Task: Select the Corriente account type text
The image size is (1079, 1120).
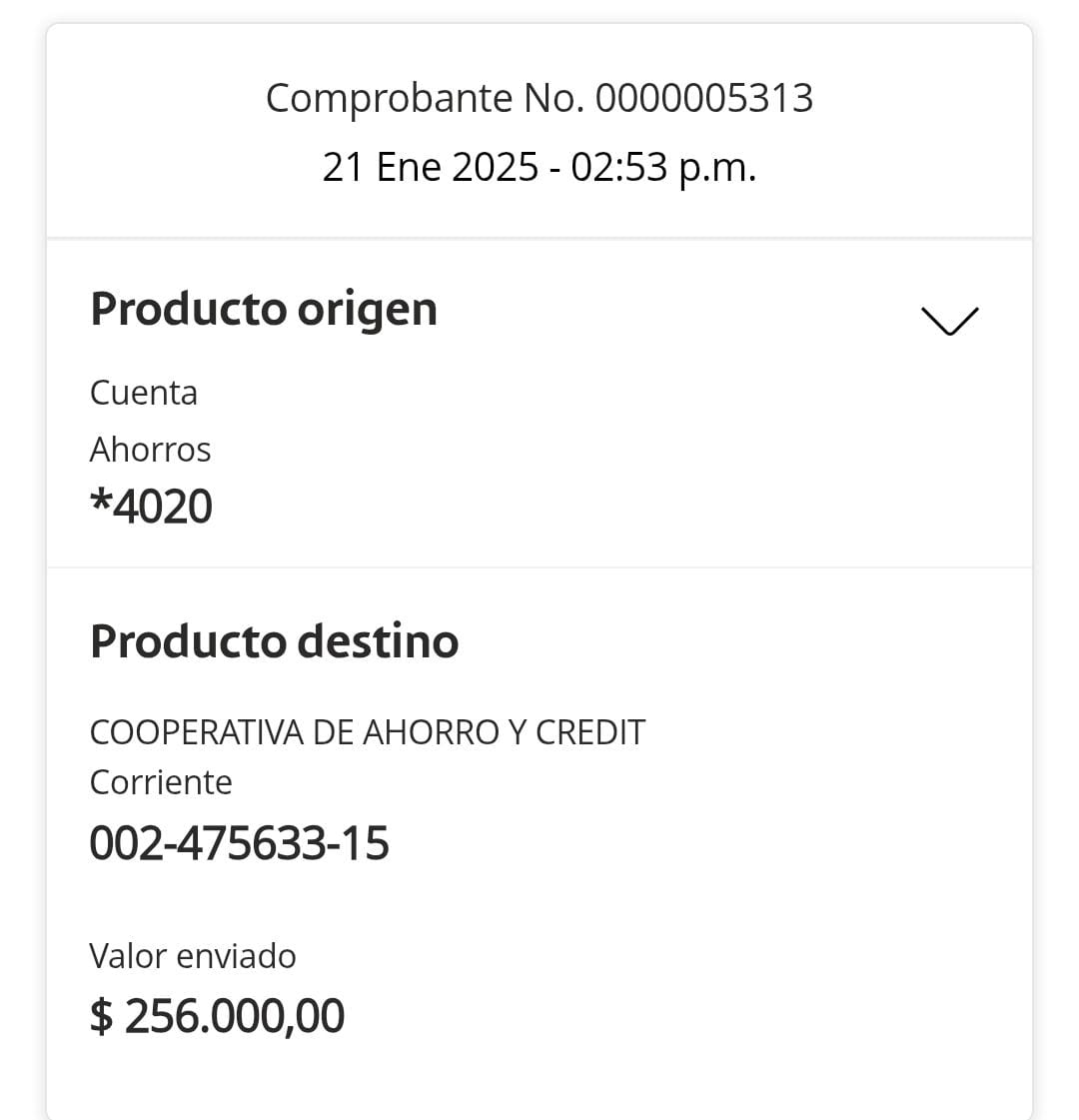Action: pos(161,782)
